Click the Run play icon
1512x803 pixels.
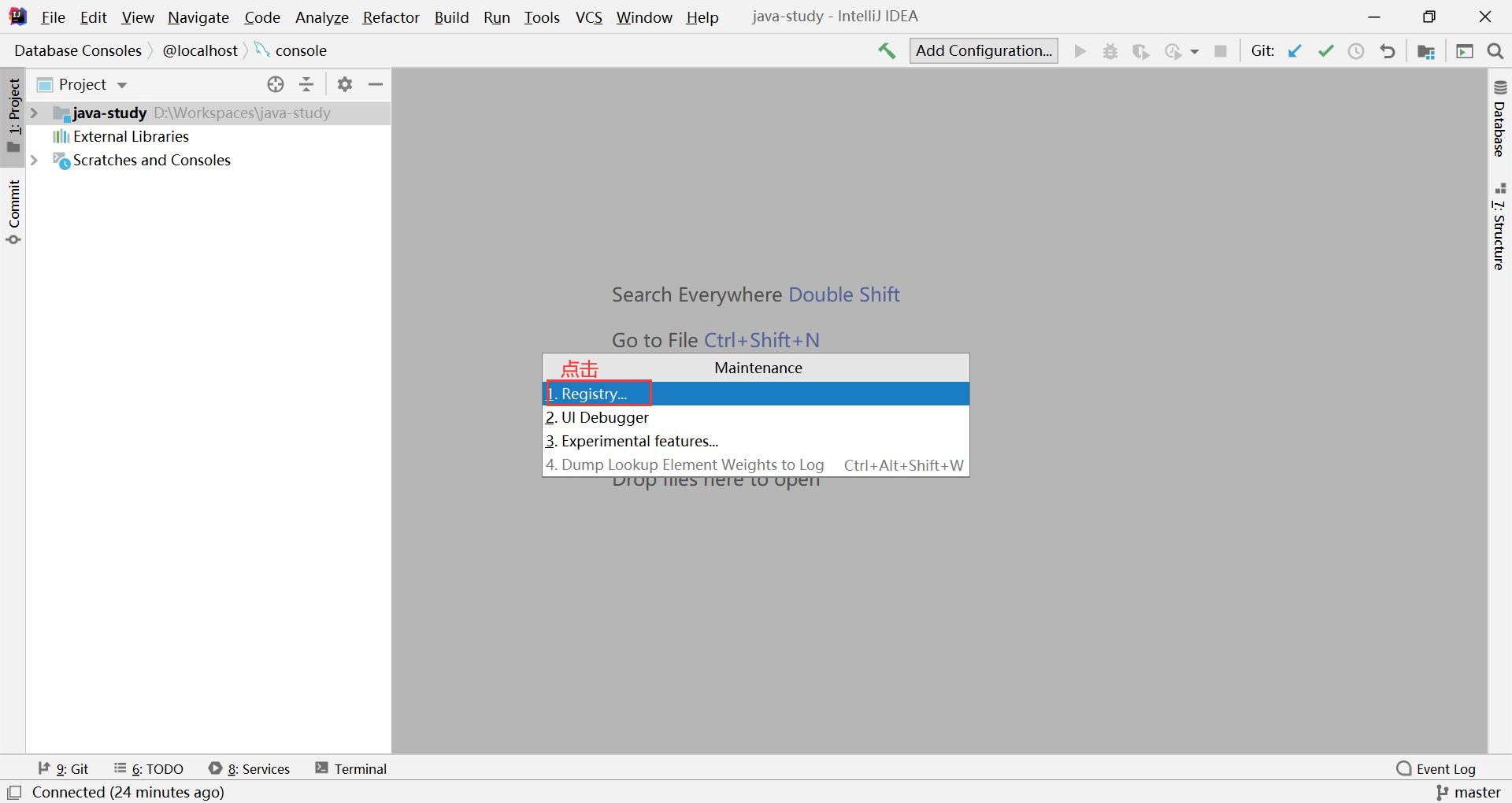tap(1080, 51)
